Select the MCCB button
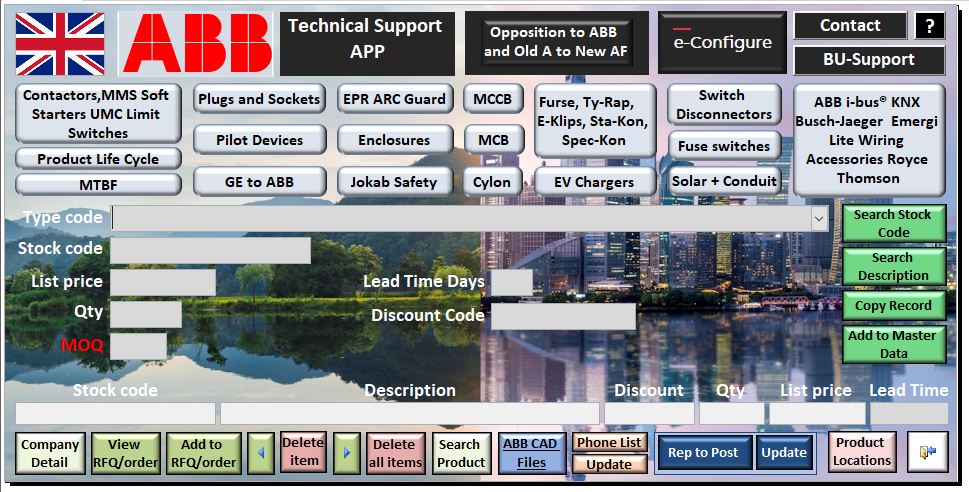This screenshot has width=969, height=492. click(x=493, y=99)
